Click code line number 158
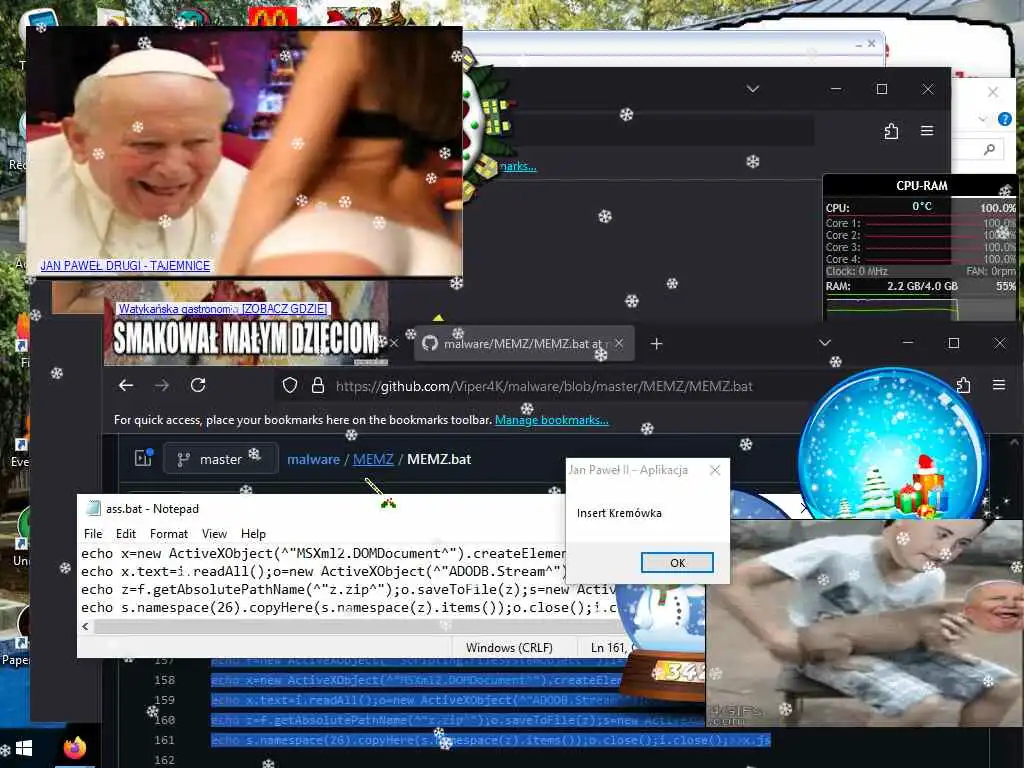This screenshot has height=768, width=1024. [x=165, y=680]
